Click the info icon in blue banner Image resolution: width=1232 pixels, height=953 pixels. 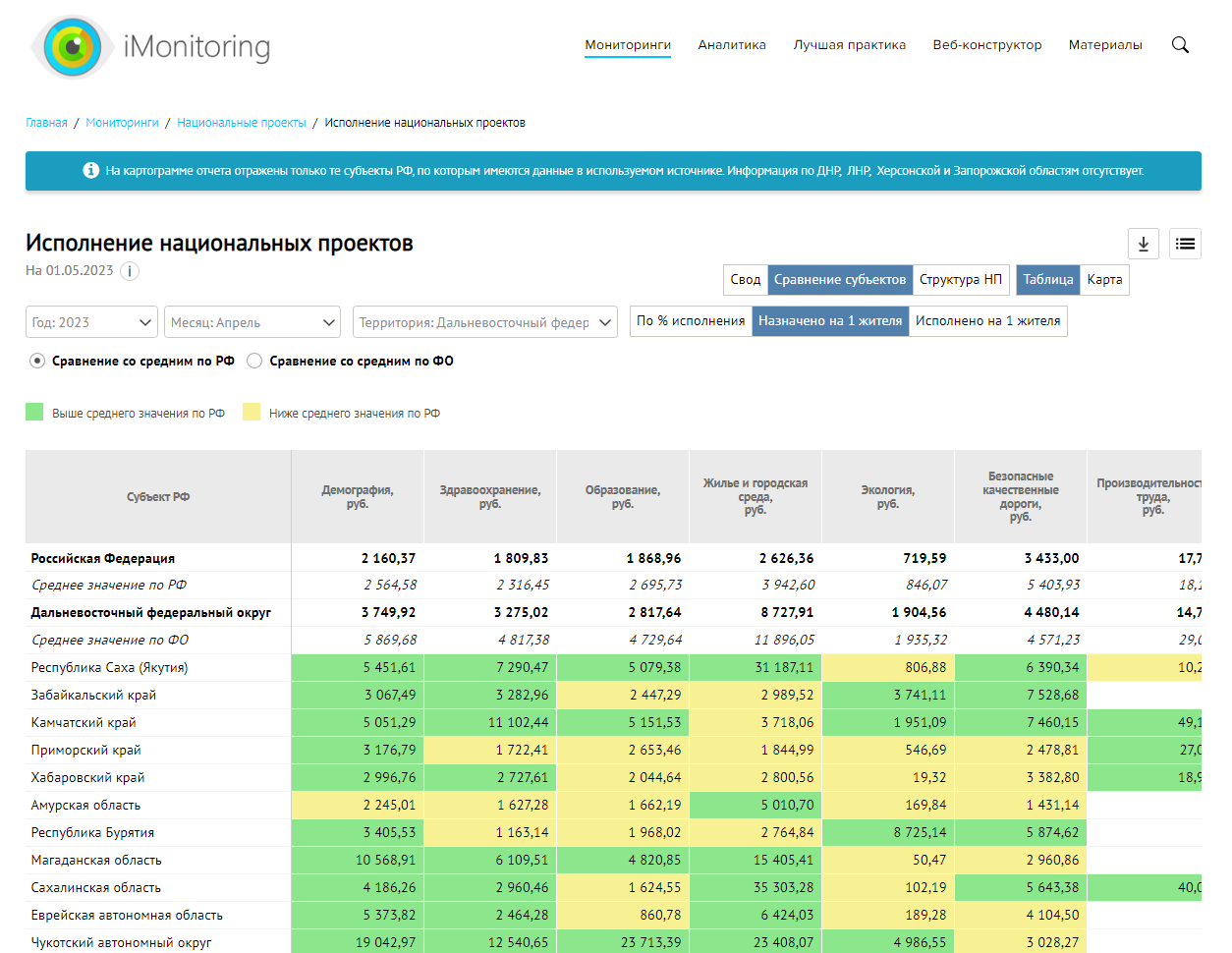point(90,171)
